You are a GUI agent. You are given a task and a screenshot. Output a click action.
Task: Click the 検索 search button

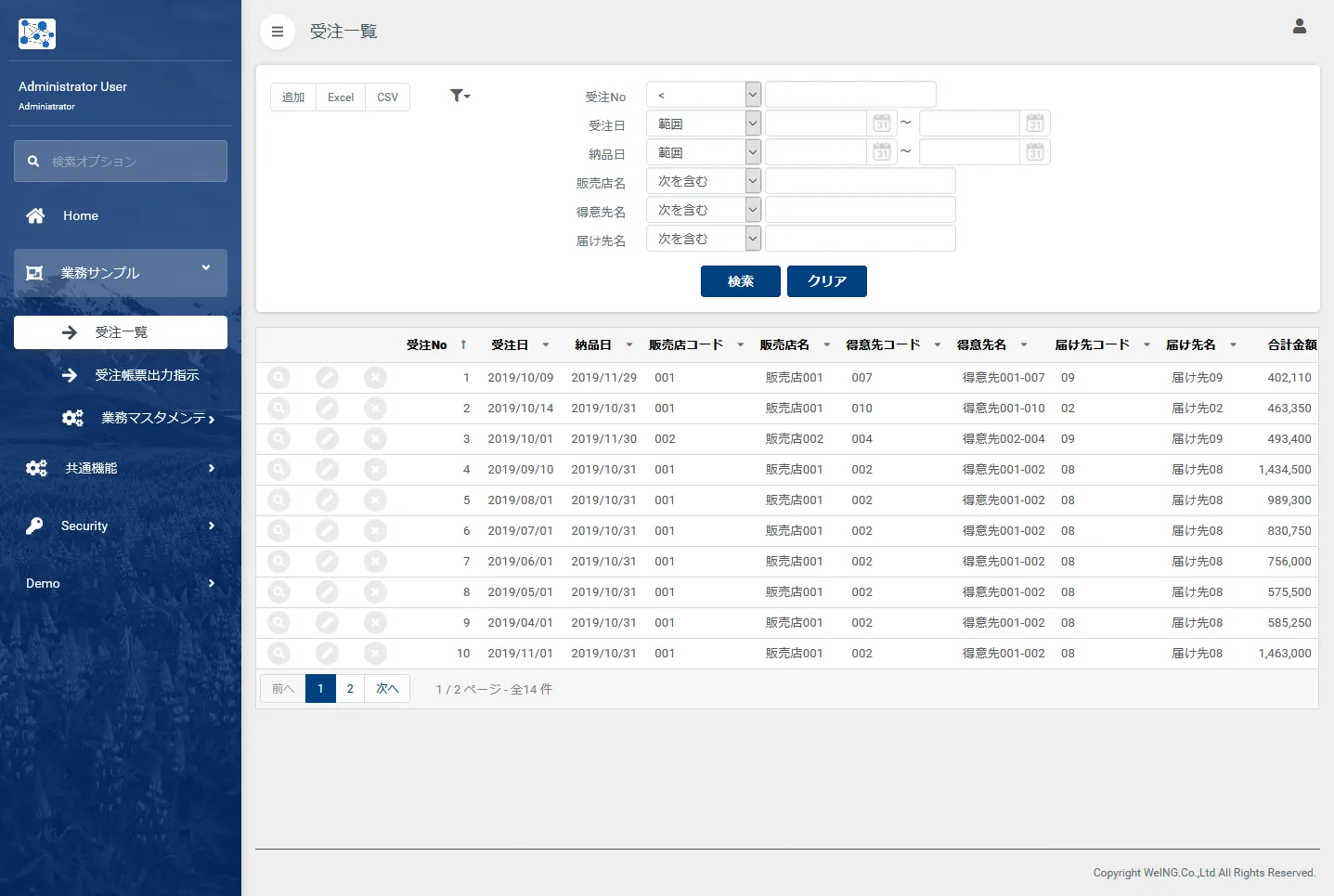coord(740,281)
